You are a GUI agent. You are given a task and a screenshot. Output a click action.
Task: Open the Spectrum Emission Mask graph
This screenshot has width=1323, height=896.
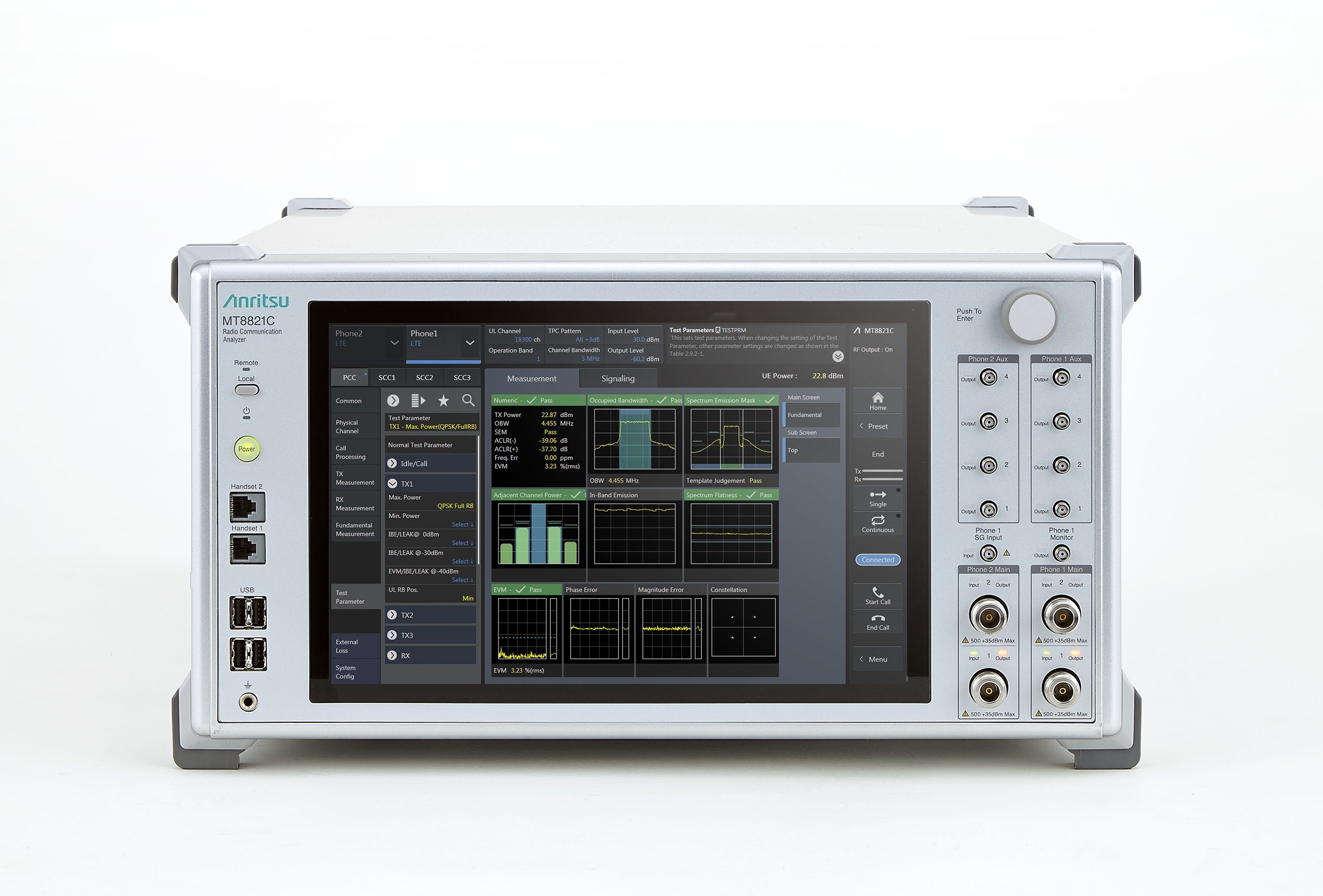coord(731,440)
